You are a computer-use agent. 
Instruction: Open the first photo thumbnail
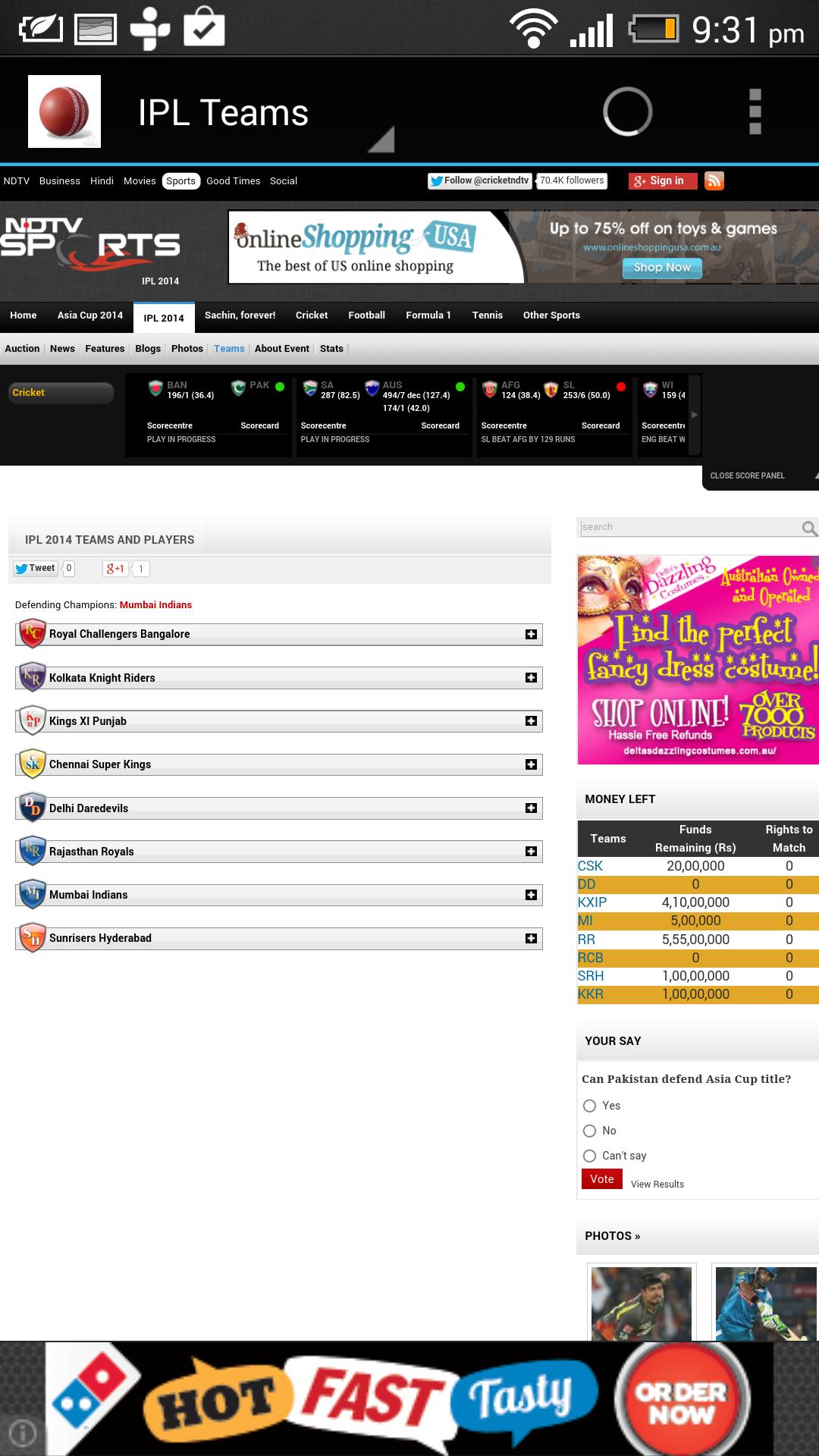tap(642, 1304)
